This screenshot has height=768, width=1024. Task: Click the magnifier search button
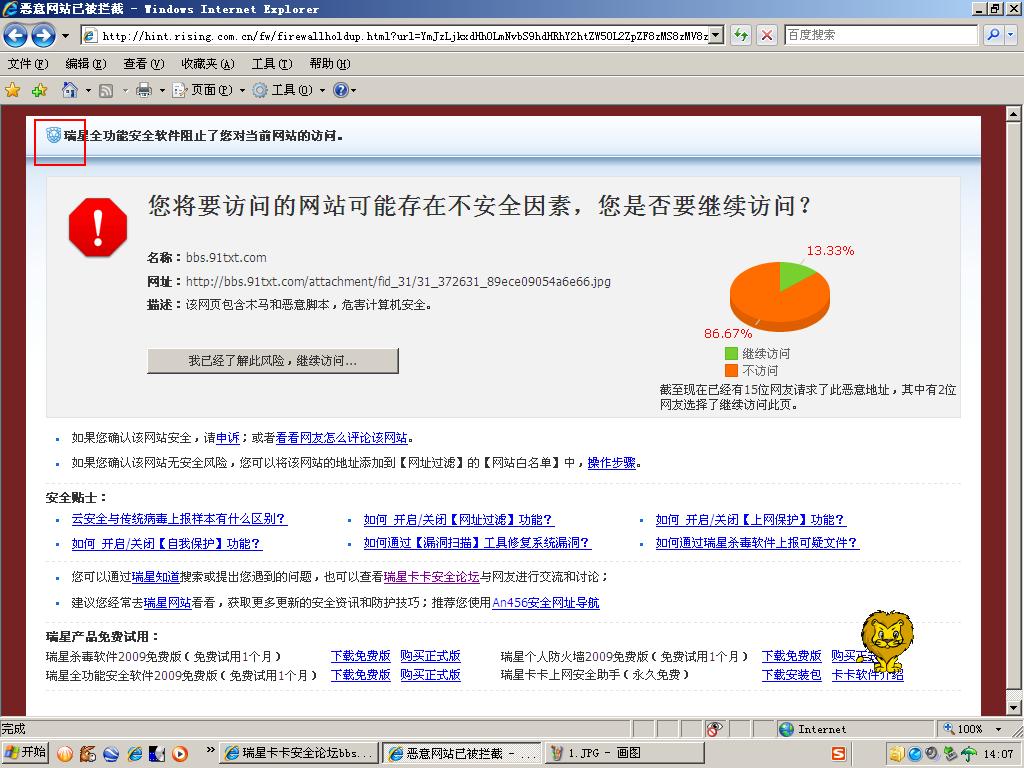[x=993, y=35]
